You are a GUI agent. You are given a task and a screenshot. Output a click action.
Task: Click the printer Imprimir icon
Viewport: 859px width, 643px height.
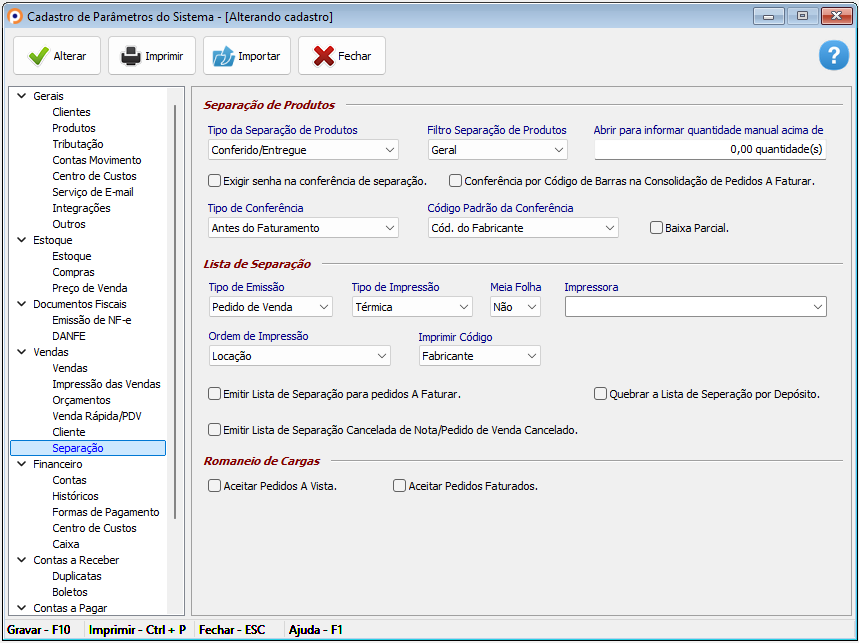[x=131, y=56]
